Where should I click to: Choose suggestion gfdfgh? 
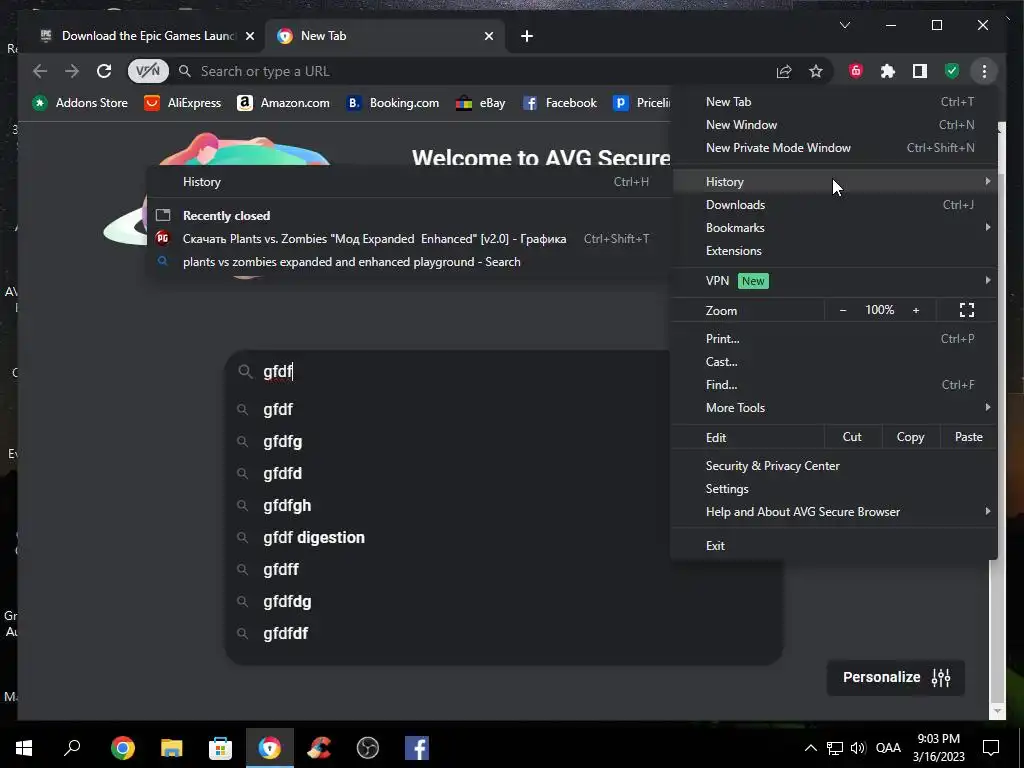point(287,505)
